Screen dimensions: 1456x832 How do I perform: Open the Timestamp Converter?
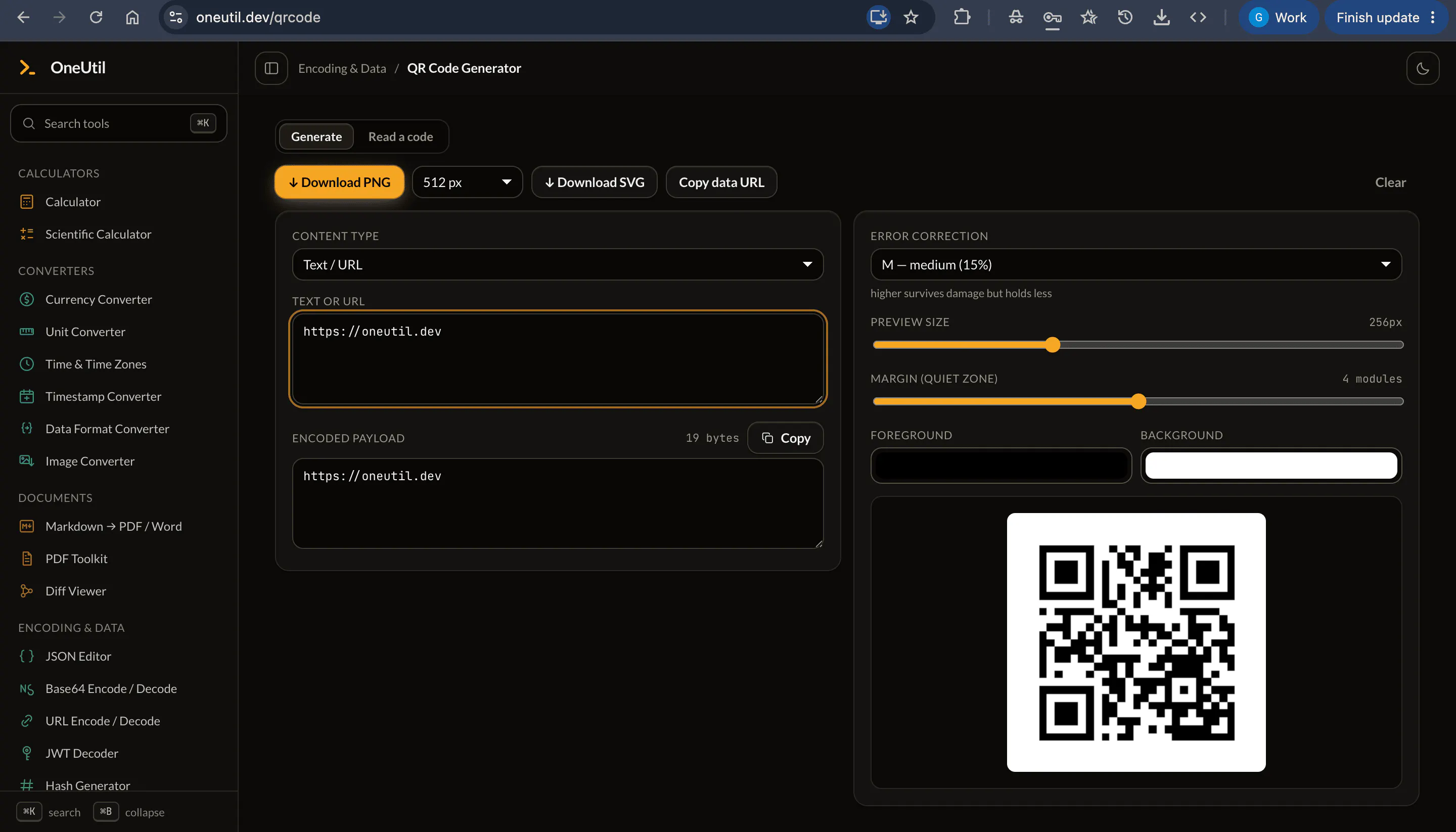tap(118, 397)
